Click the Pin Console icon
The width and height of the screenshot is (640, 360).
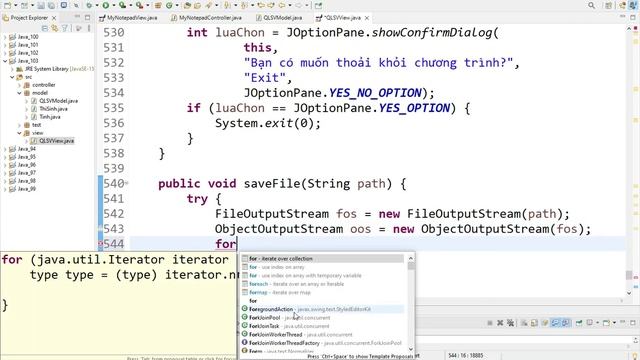579,323
